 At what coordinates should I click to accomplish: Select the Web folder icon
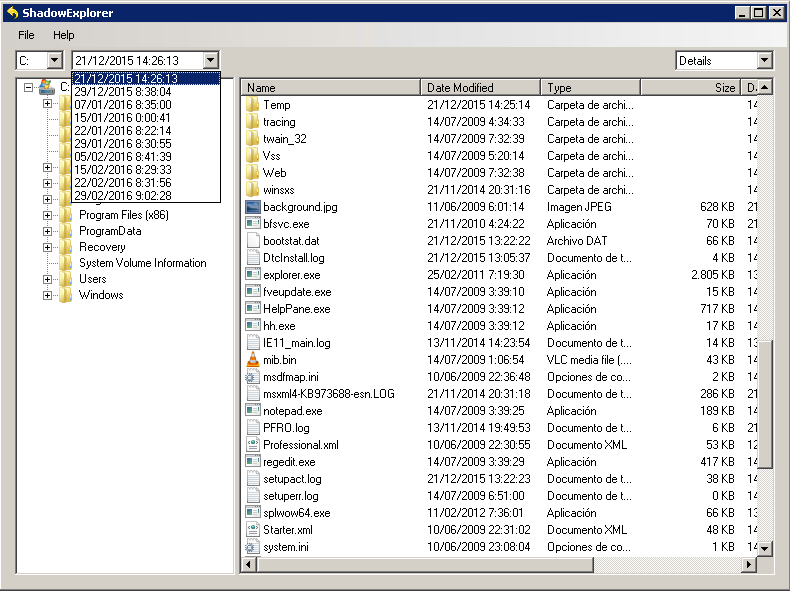[x=252, y=173]
